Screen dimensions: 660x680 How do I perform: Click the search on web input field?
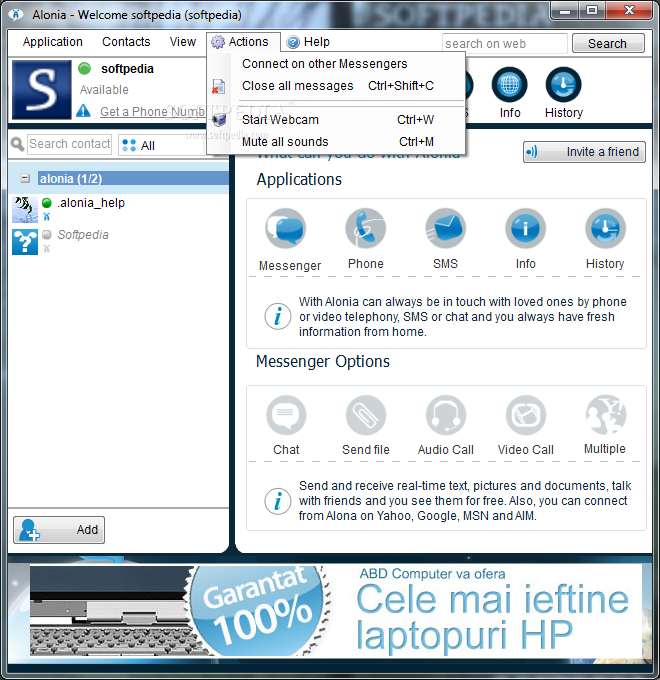(x=504, y=43)
